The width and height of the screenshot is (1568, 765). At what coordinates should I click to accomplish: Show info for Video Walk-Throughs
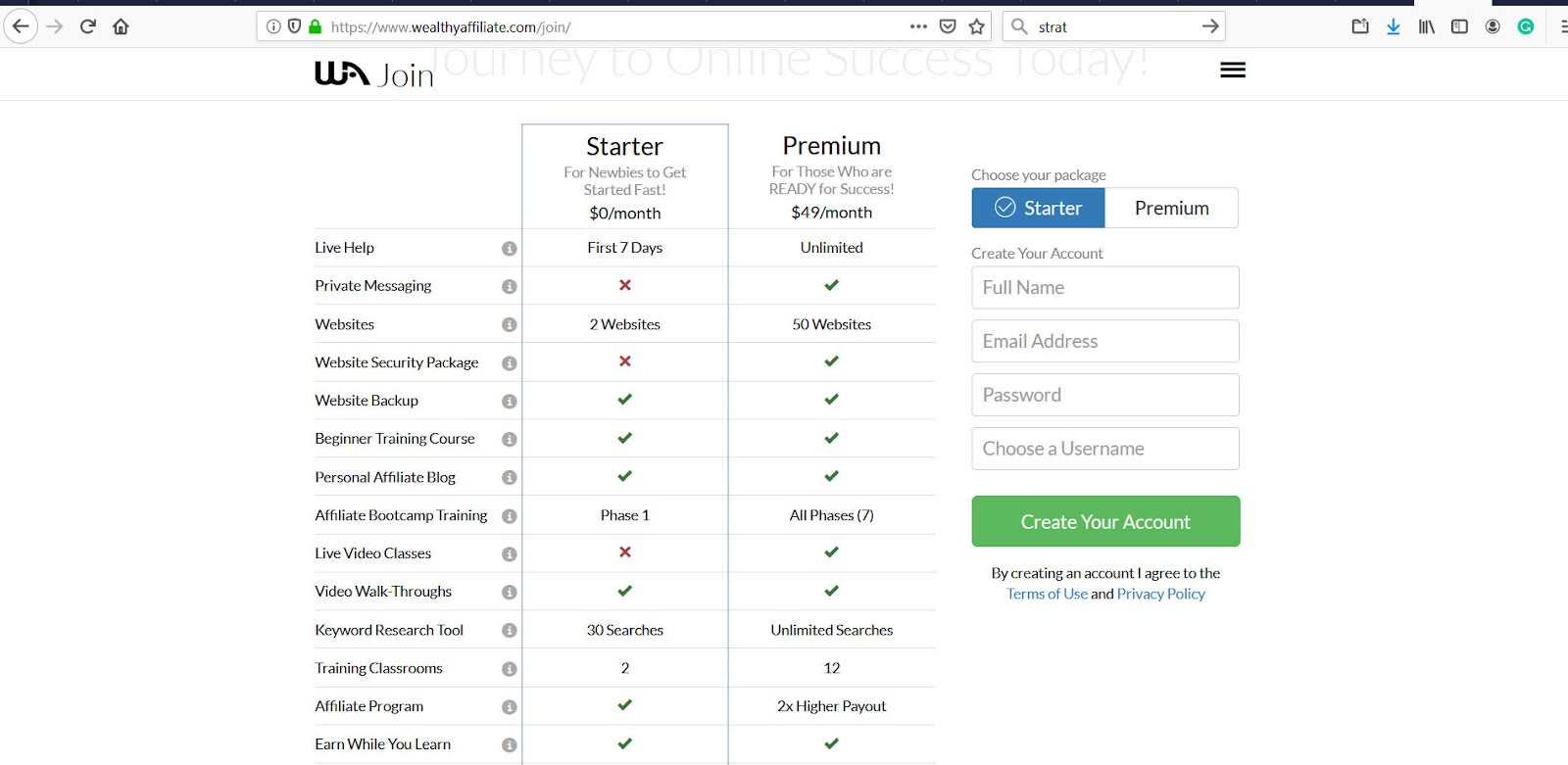pos(509,593)
